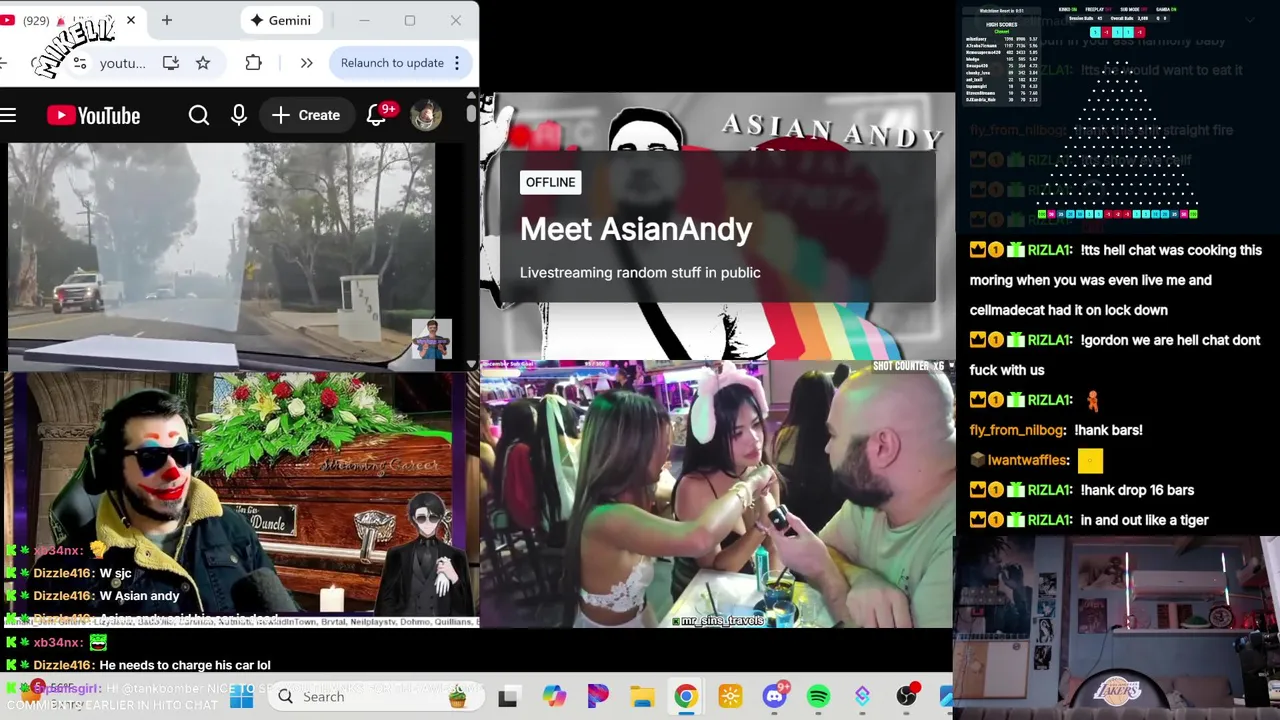Screen dimensions: 1280x720
Task: Install app icon in address bar
Action: (171, 63)
